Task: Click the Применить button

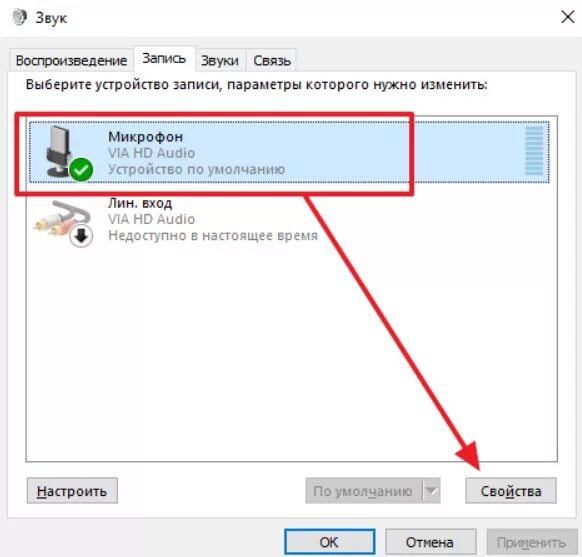Action: coord(532,542)
